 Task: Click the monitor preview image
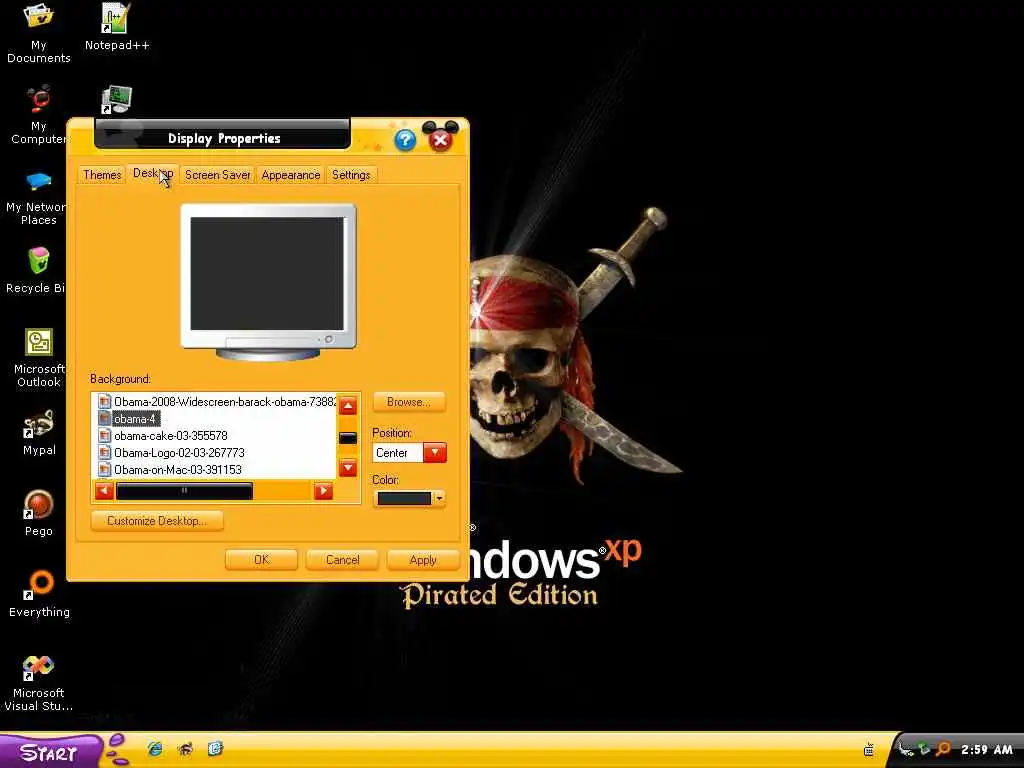(268, 281)
